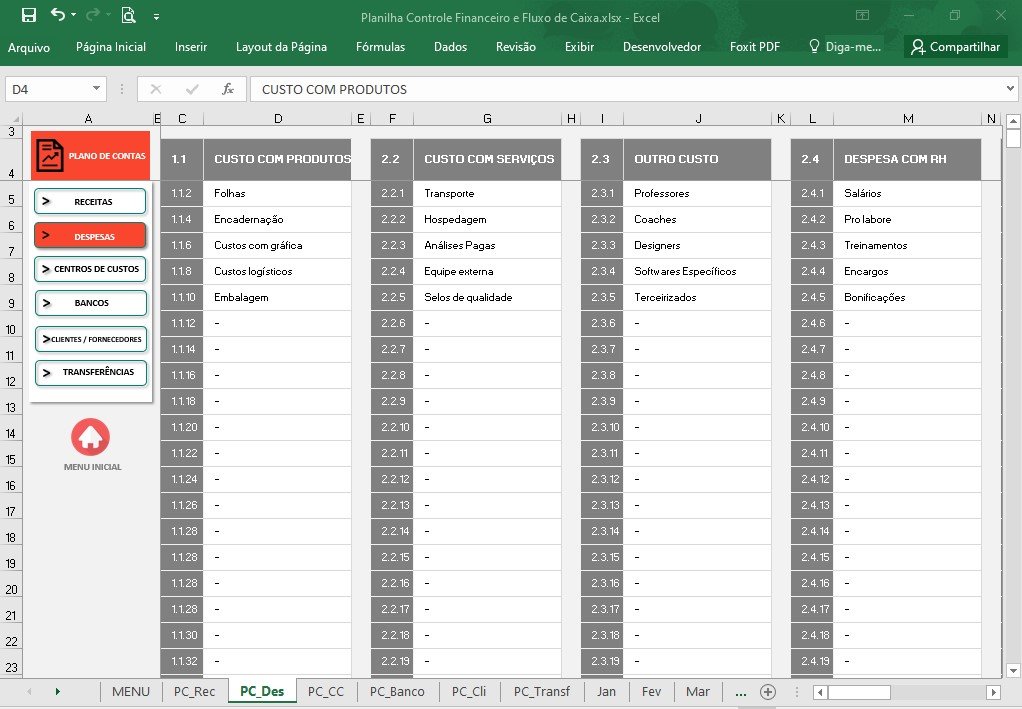This screenshot has height=709, width=1022.
Task: Open the Customize Quick Access Toolbar dropdown
Action: tap(156, 17)
